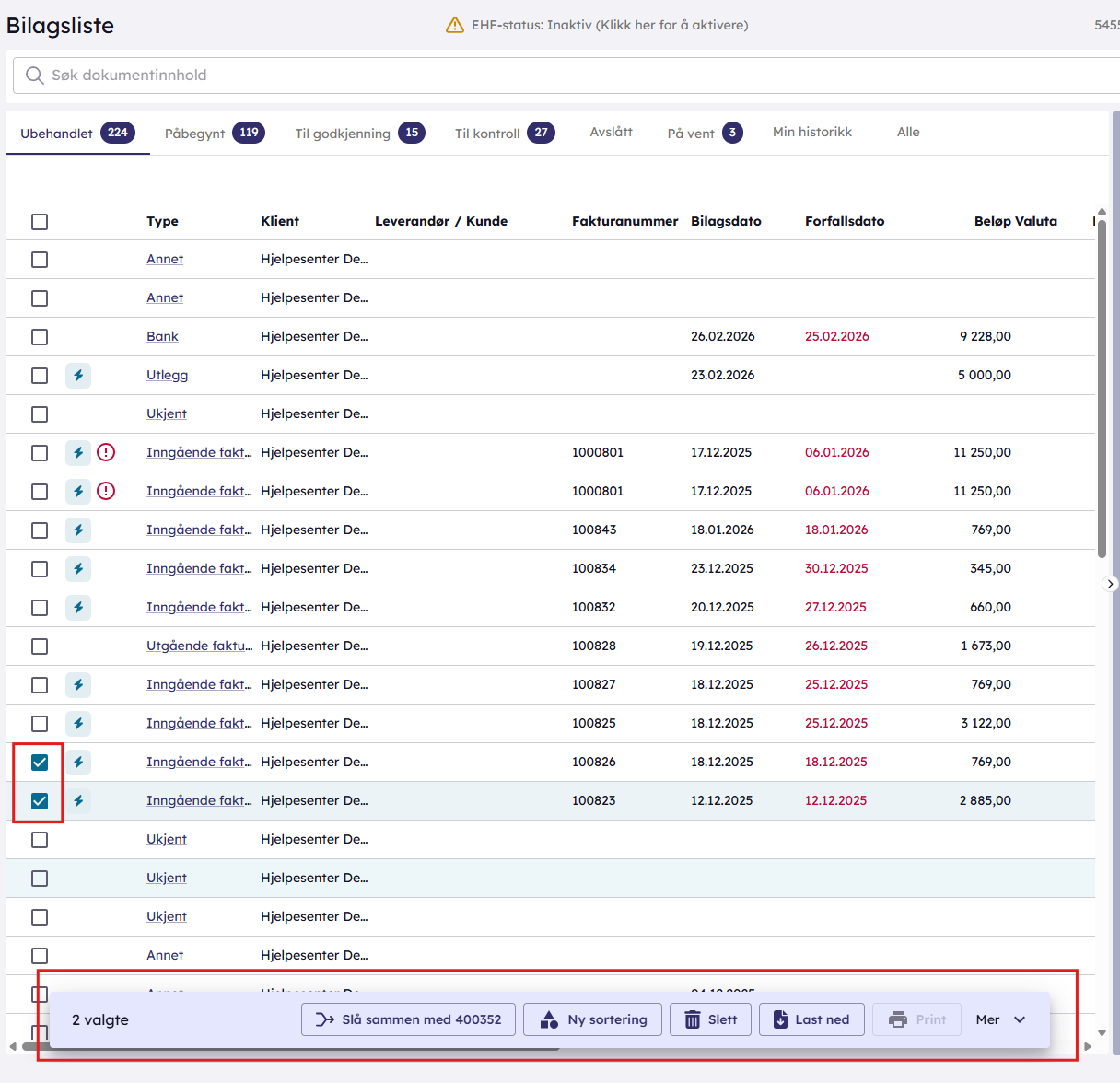Viewport: 1120px width, 1083px height.
Task: Click into the Søk dokumentinnhold search field
Action: (553, 76)
